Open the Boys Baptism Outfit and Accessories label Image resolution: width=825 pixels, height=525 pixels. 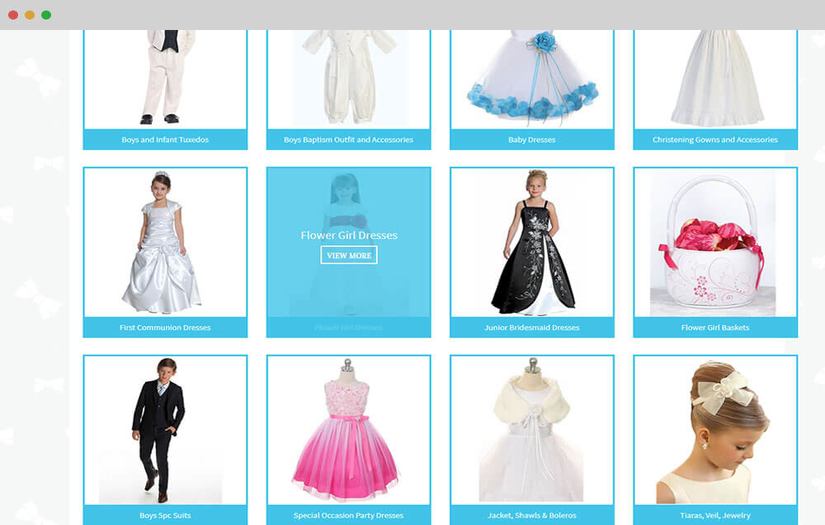[x=348, y=139]
